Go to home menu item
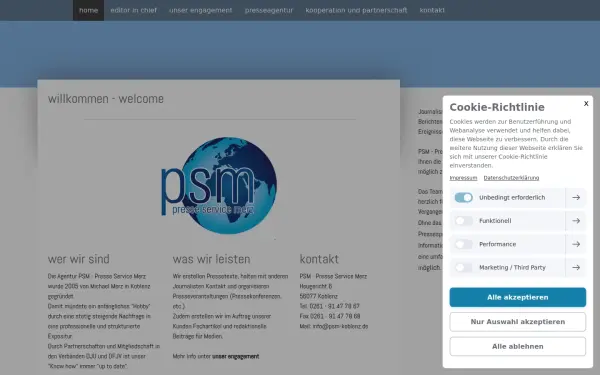 point(88,10)
